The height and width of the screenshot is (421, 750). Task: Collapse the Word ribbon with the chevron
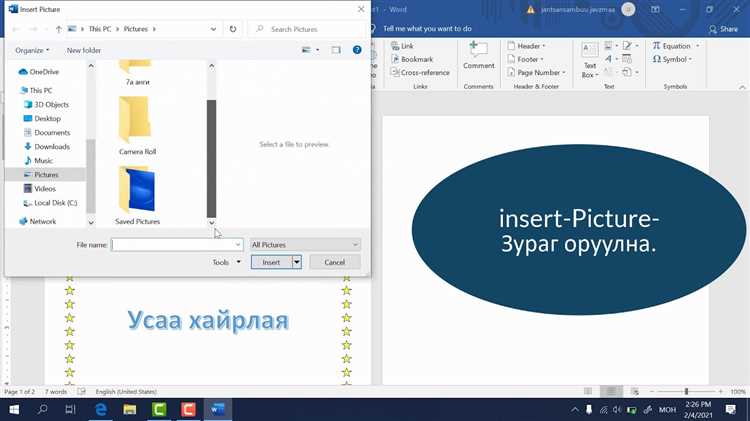click(x=742, y=87)
